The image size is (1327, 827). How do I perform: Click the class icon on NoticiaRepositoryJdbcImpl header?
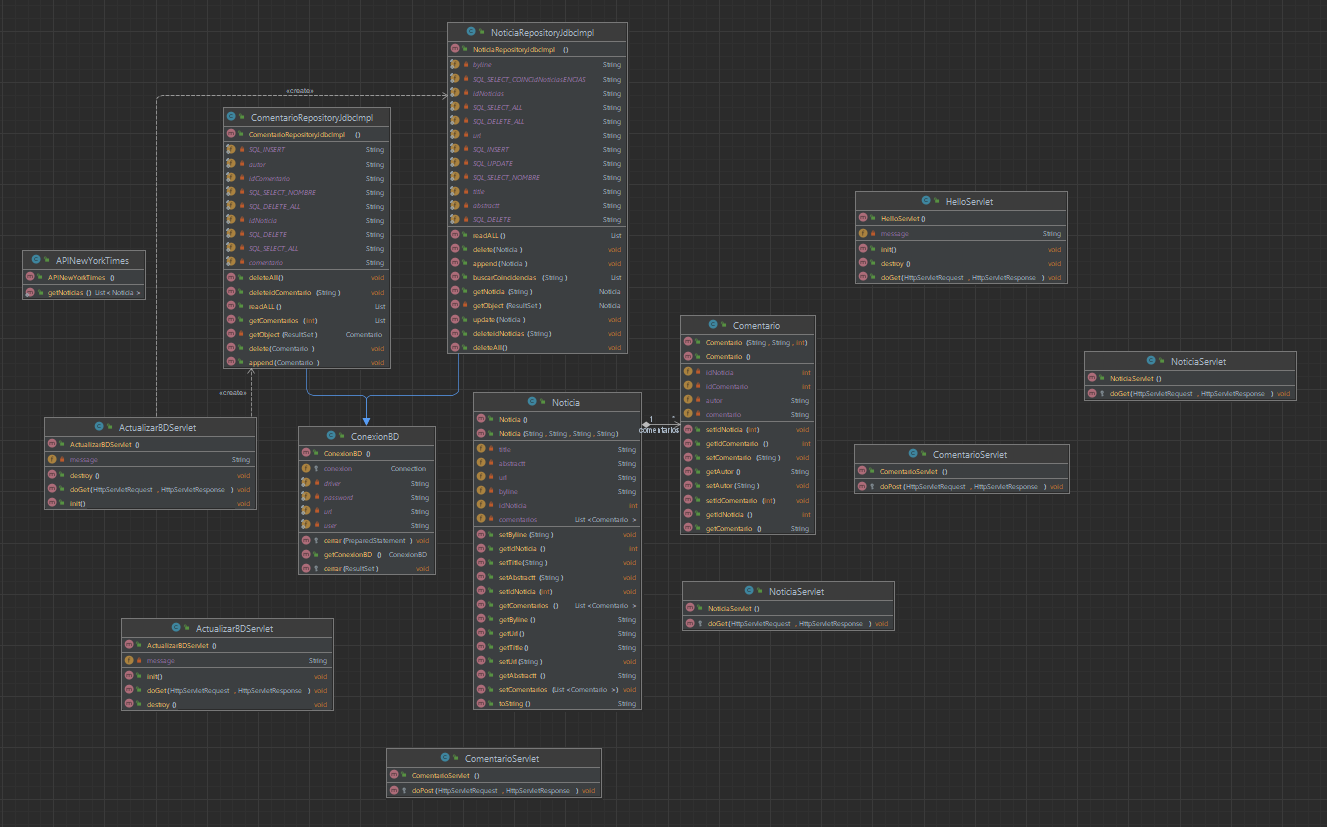471,31
